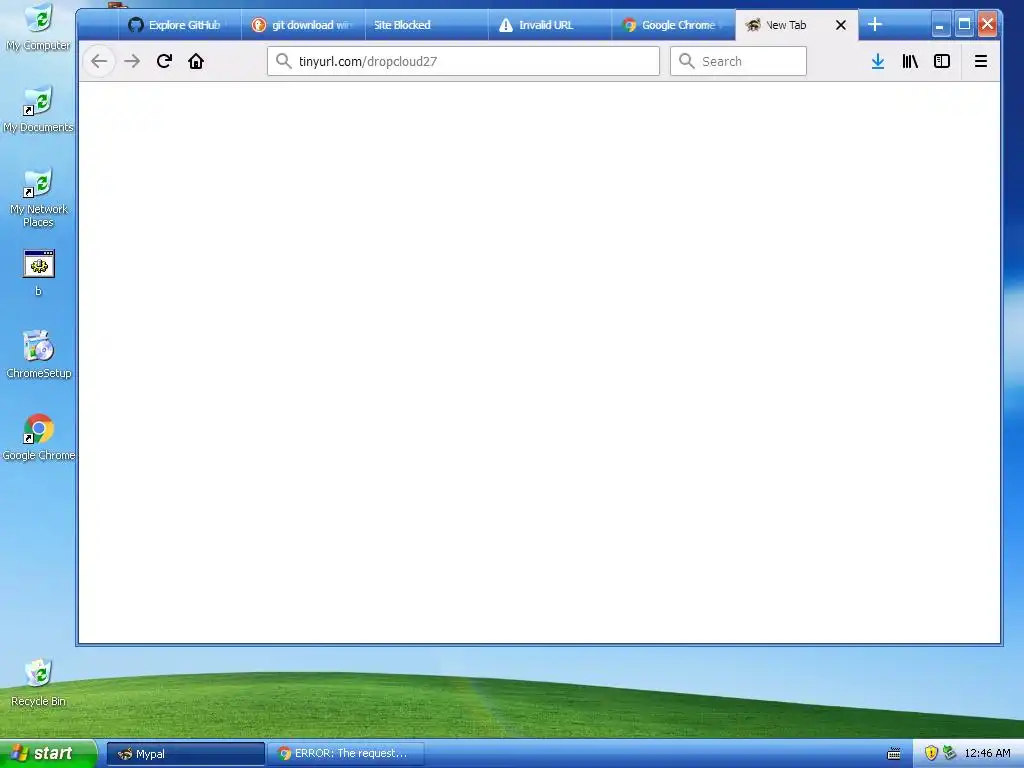The width and height of the screenshot is (1024, 768).
Task: Open the Windows start menu
Action: 48,753
